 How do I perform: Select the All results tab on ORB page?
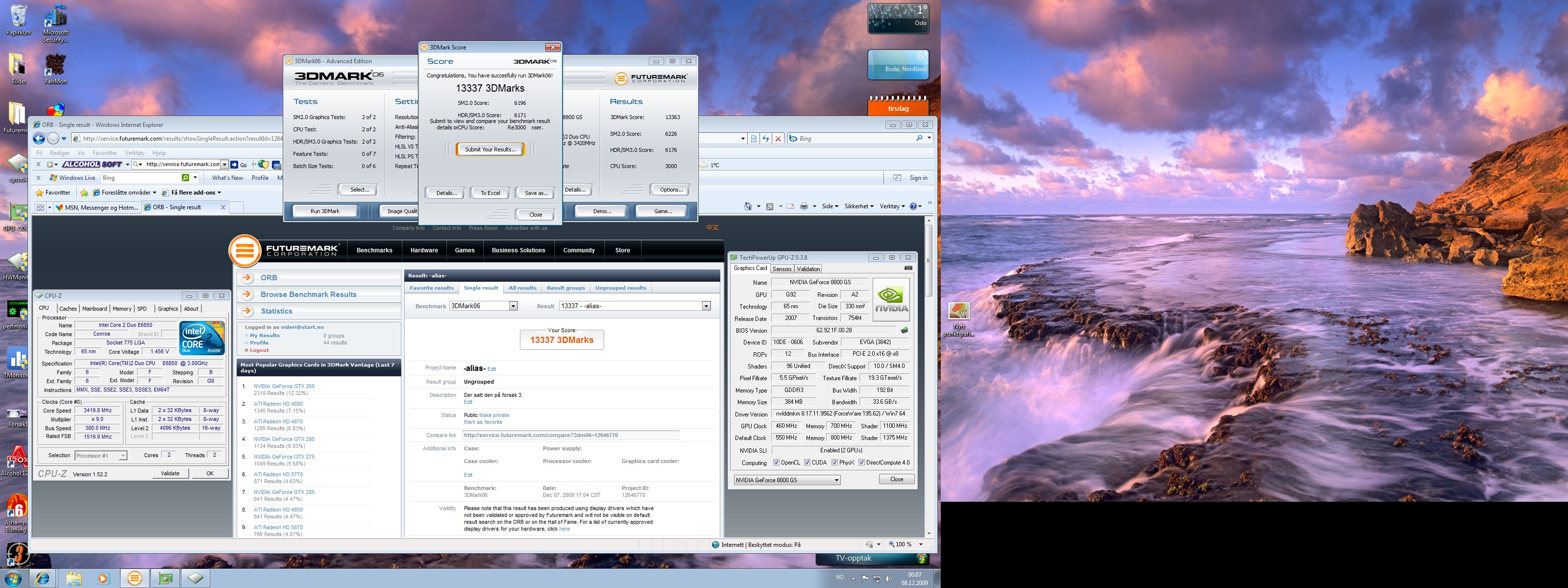tap(522, 288)
